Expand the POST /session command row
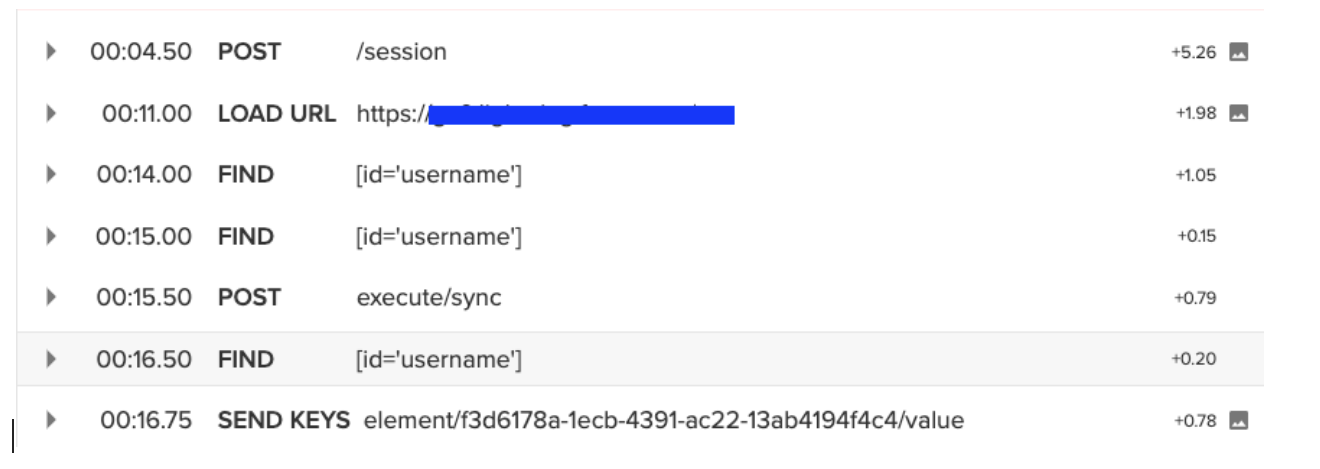This screenshot has width=1320, height=469. point(51,53)
